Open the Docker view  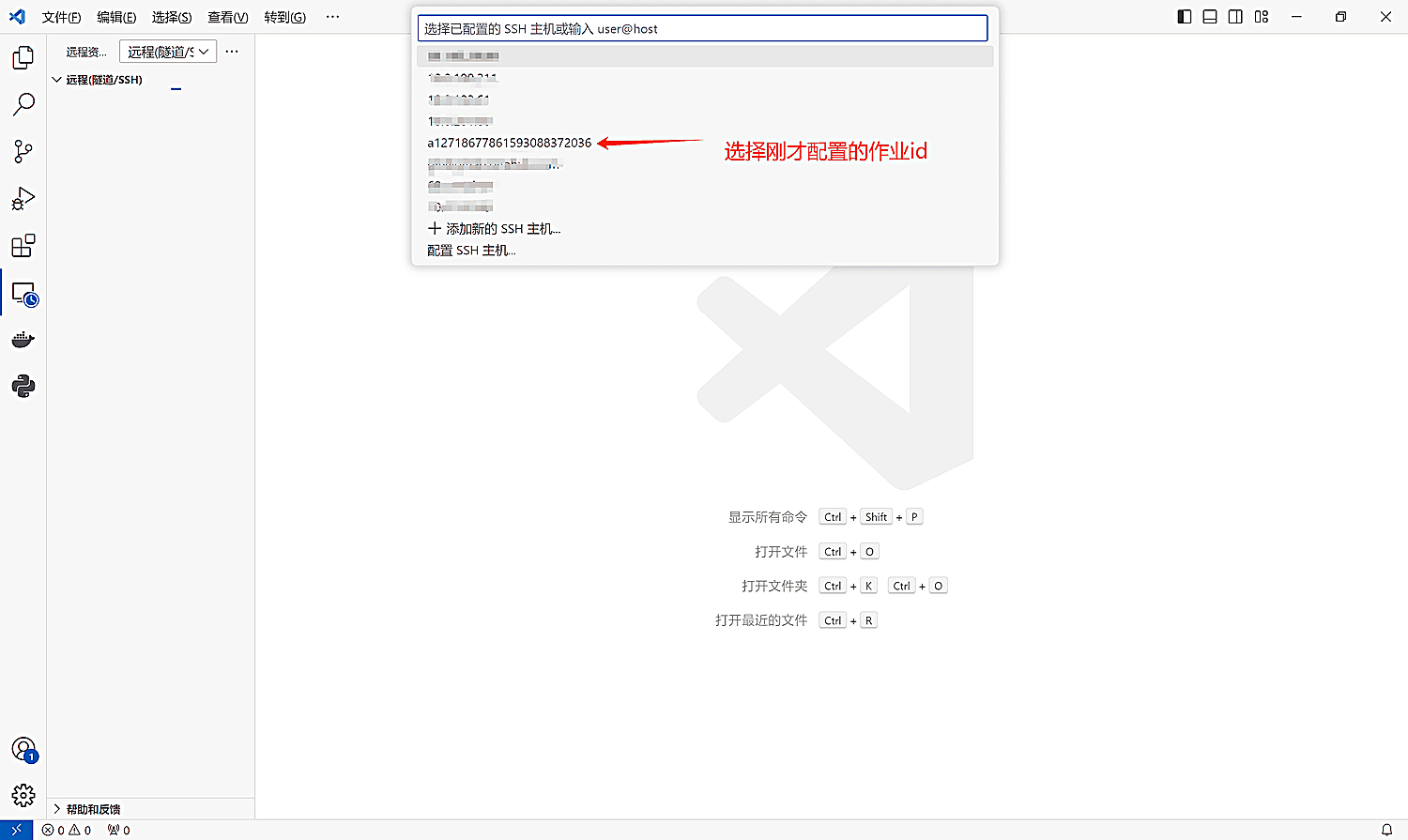(23, 340)
